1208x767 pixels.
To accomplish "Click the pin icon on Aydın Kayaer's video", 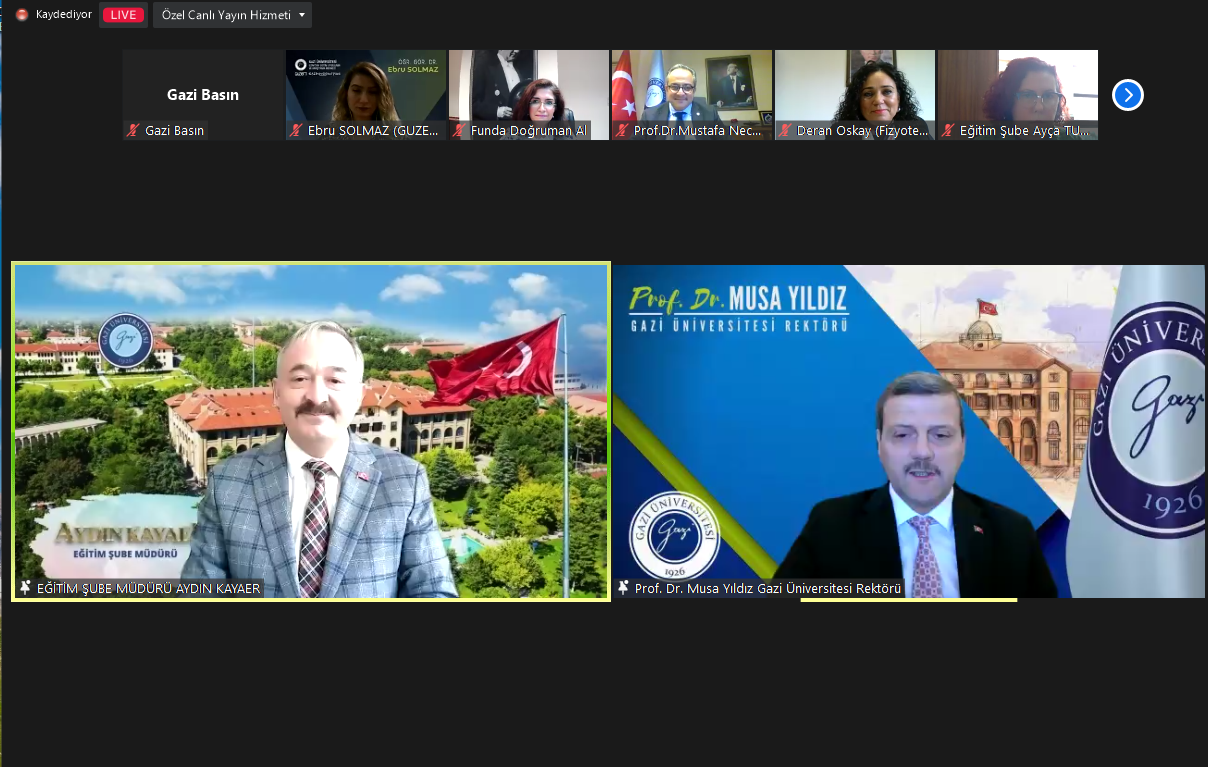I will (x=25, y=588).
